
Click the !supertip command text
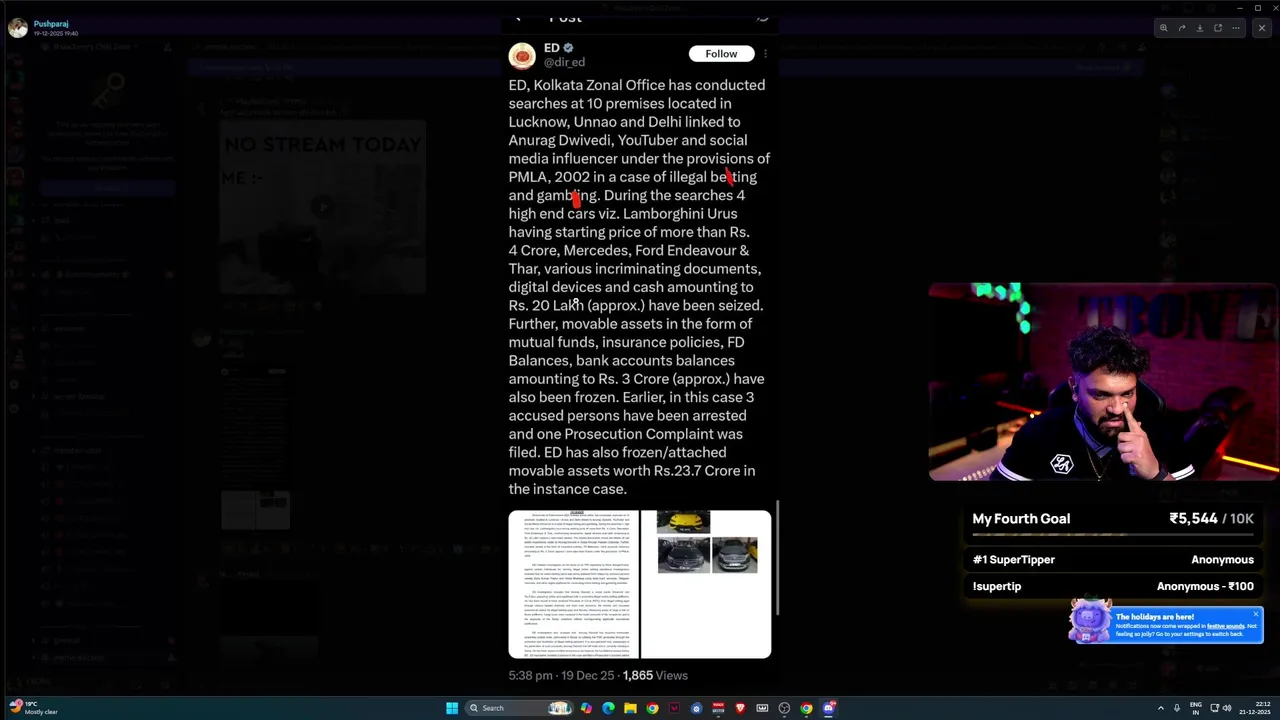997,587
